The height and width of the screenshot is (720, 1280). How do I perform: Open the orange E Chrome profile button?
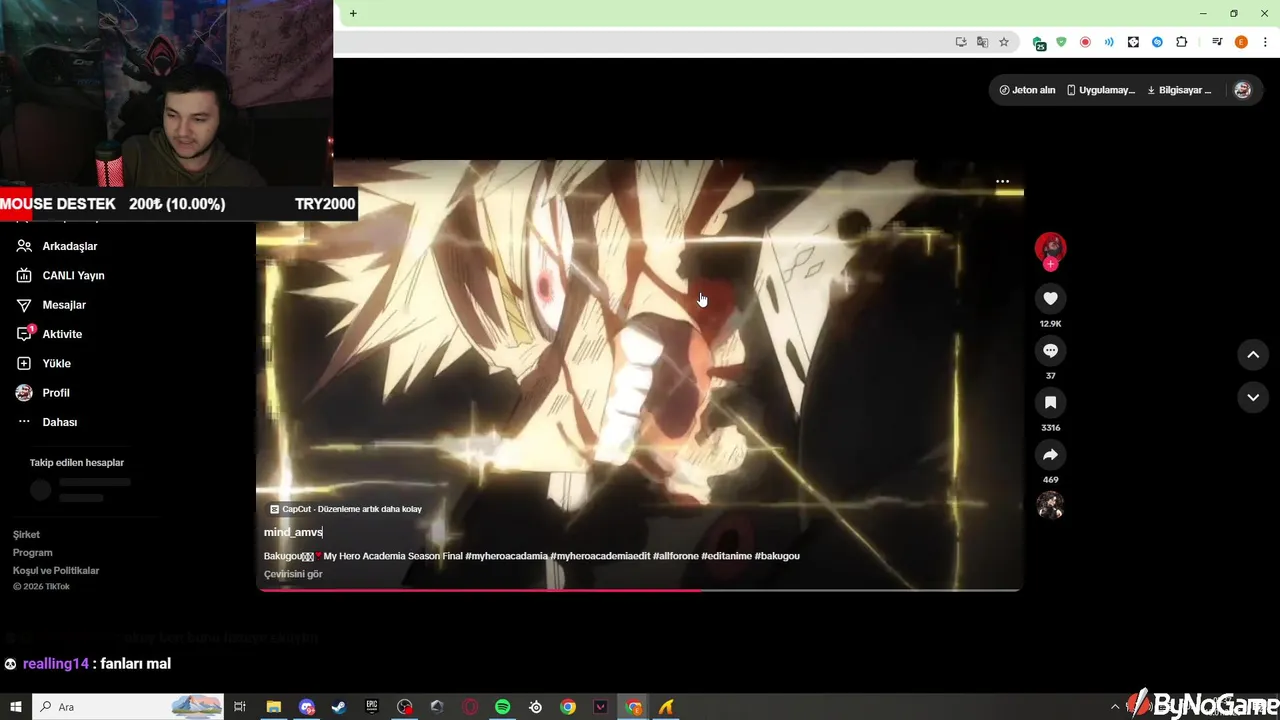click(x=1241, y=42)
